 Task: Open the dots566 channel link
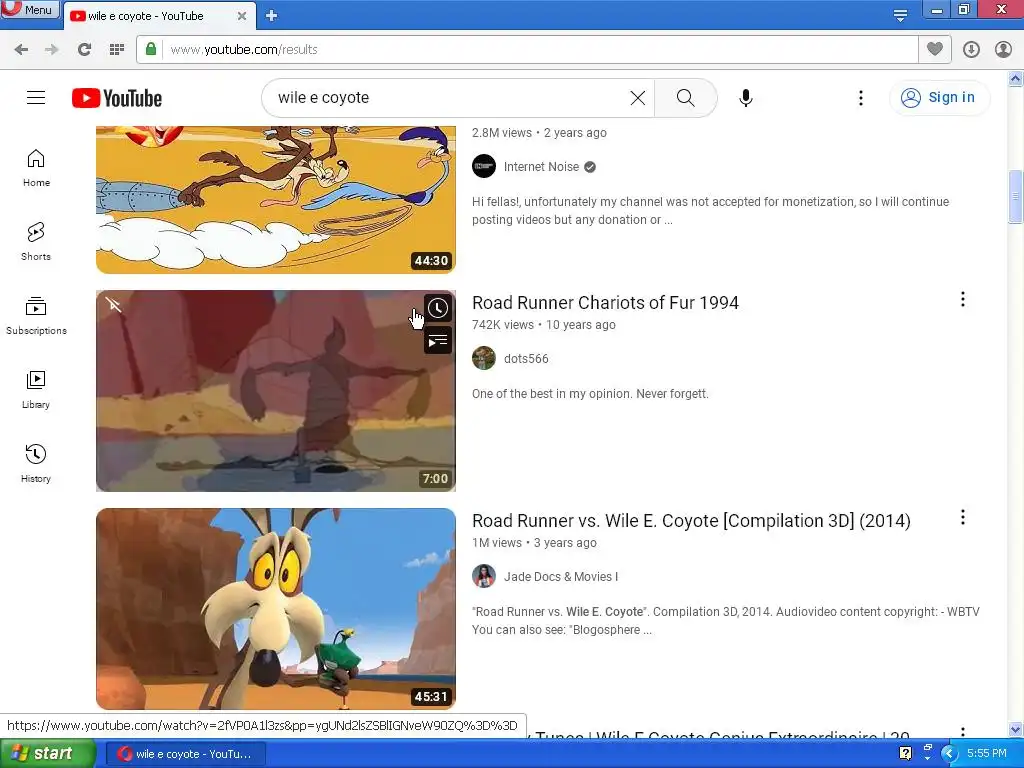point(526,359)
